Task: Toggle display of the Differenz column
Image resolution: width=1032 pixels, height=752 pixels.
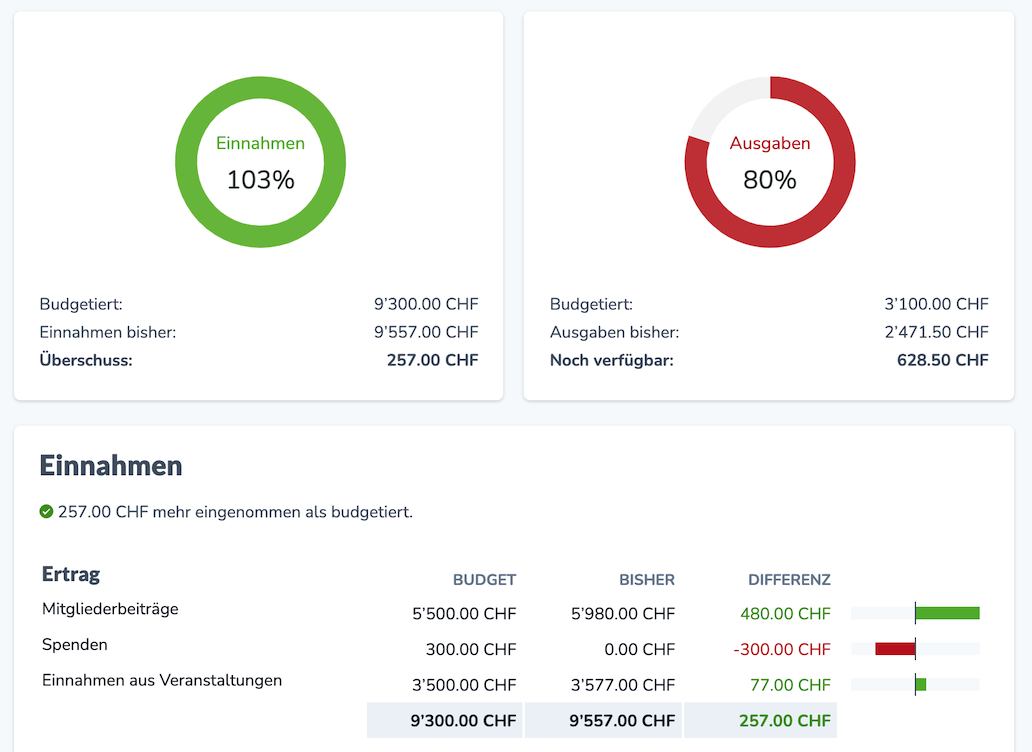Action: click(789, 579)
